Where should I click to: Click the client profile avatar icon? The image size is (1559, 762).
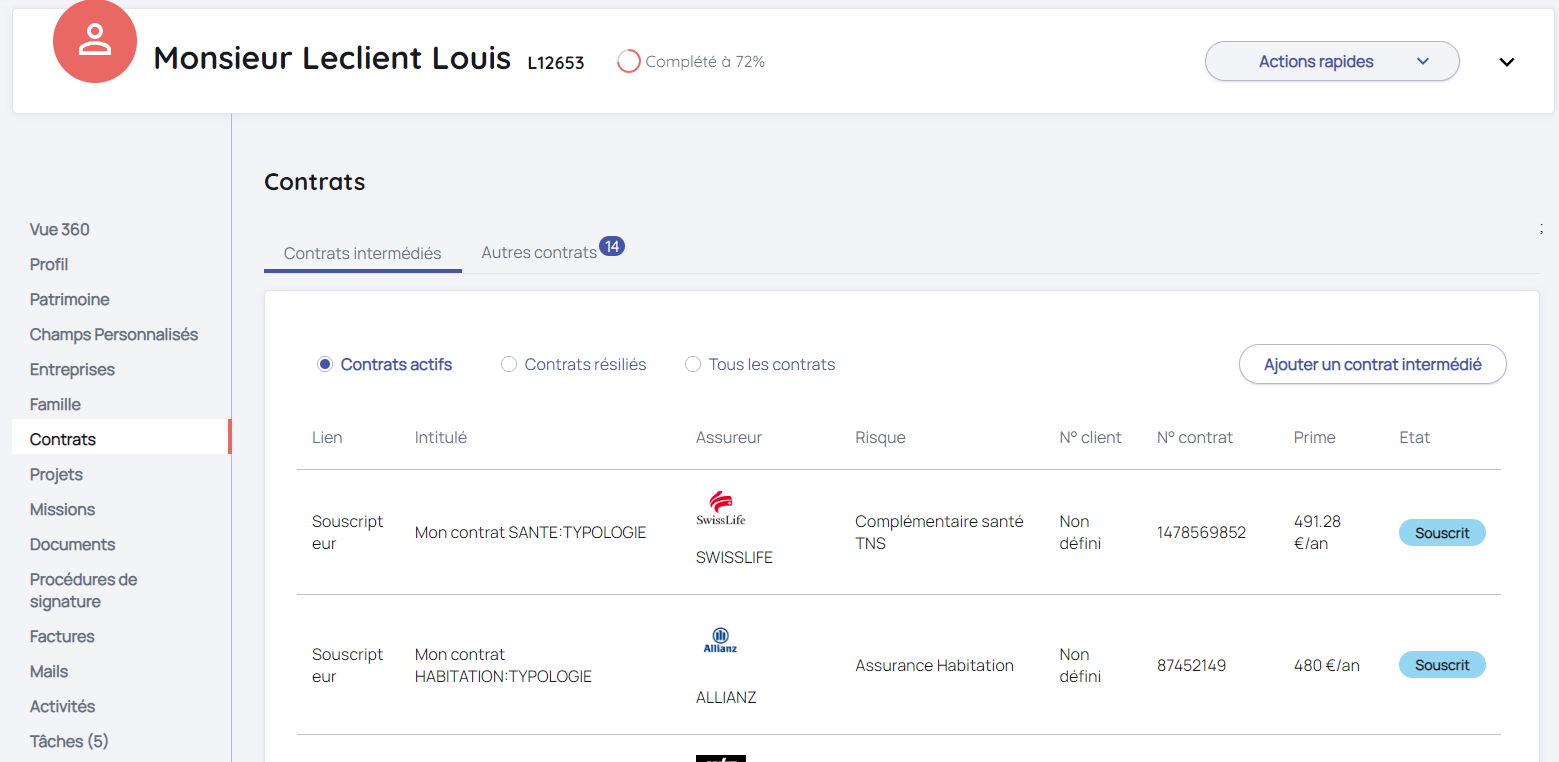(94, 42)
